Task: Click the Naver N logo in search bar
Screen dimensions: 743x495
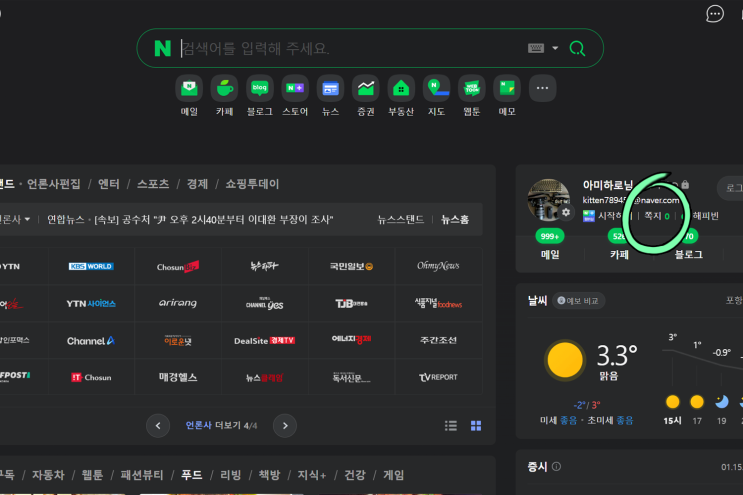Action: pos(163,48)
